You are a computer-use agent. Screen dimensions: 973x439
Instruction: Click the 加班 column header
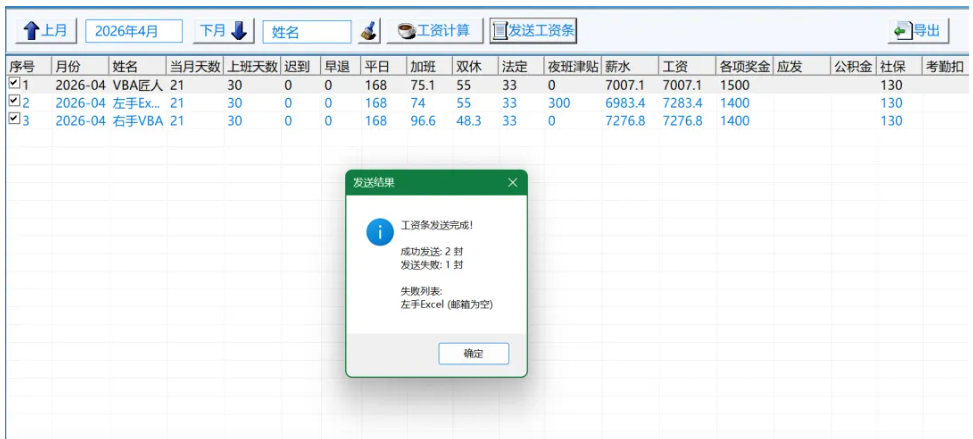tap(429, 67)
